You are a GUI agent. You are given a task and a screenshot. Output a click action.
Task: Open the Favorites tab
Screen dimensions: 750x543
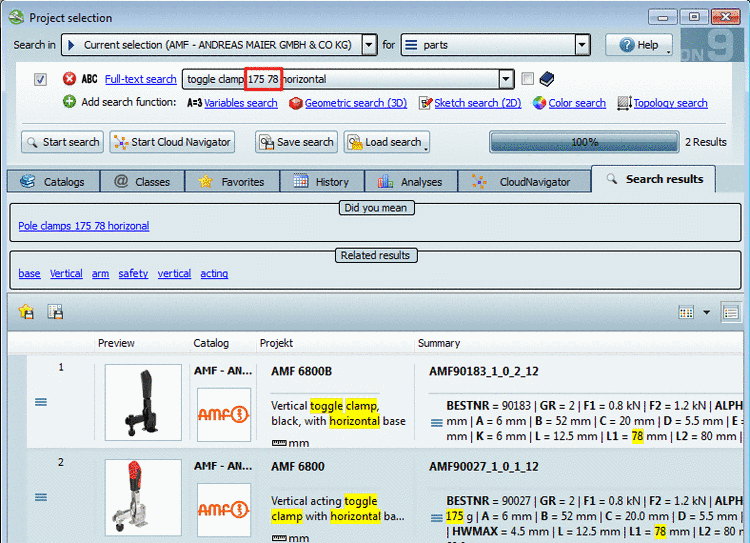coord(232,182)
